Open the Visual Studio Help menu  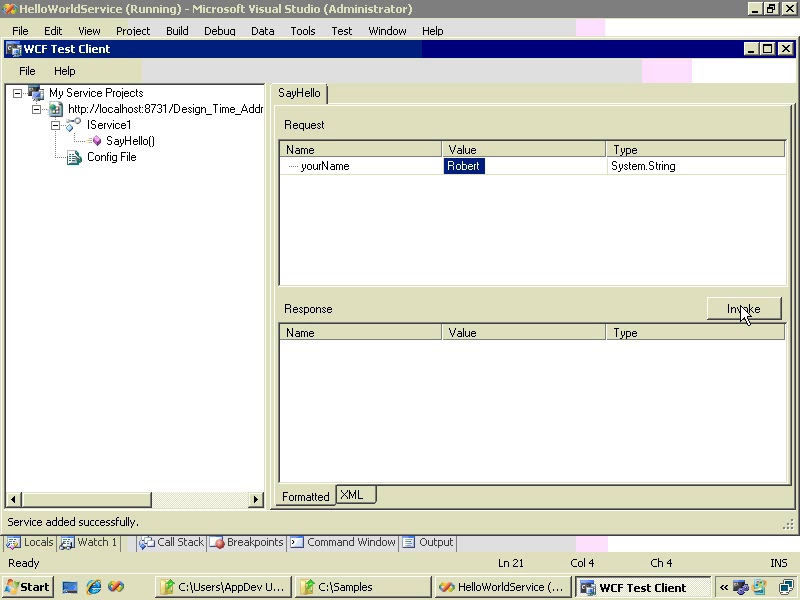433,31
